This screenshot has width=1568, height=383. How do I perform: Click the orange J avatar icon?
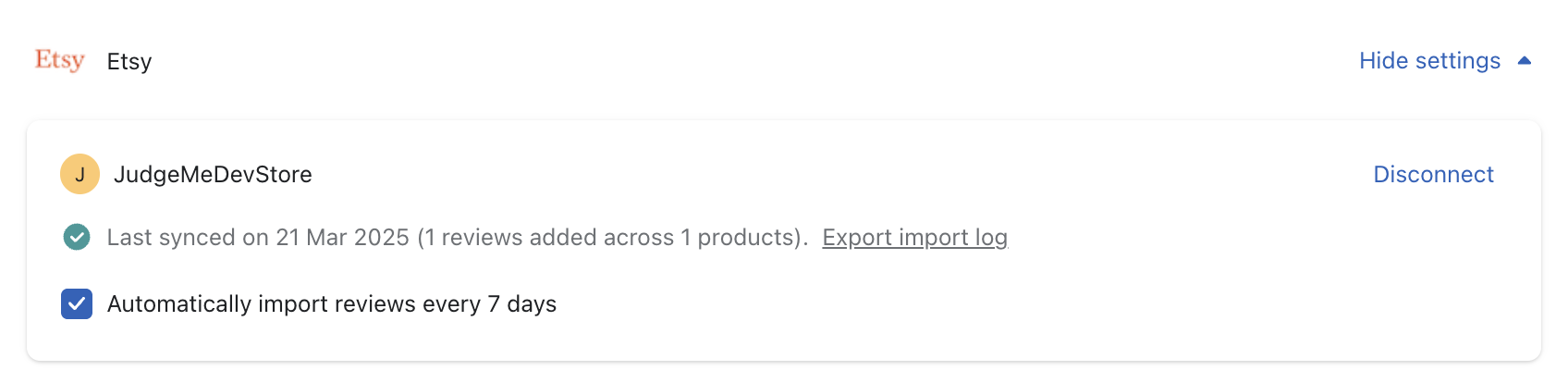pos(80,174)
